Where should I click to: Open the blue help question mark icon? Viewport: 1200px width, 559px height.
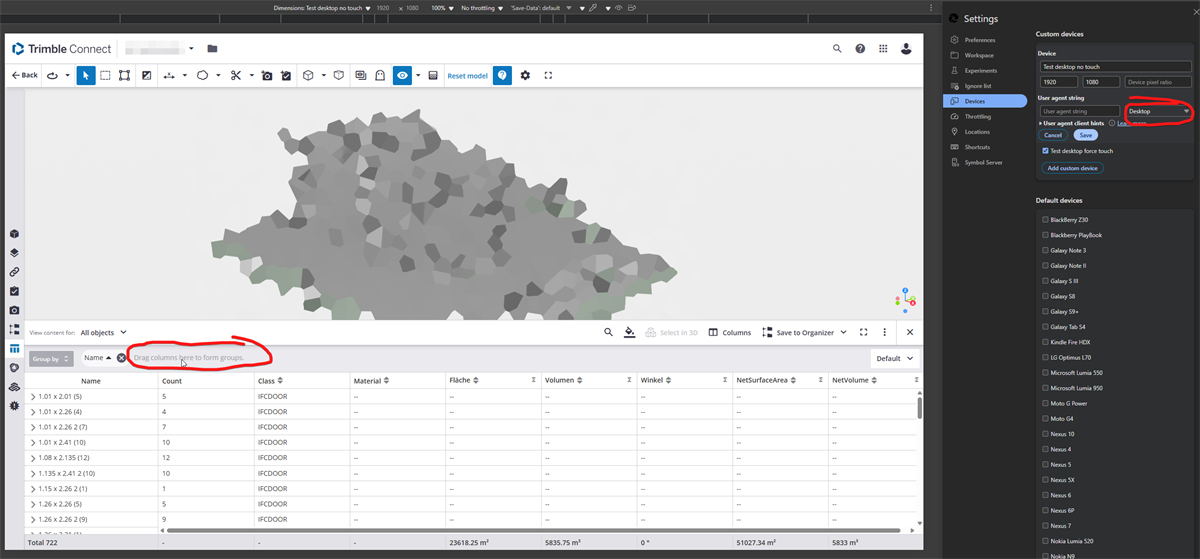pos(502,75)
